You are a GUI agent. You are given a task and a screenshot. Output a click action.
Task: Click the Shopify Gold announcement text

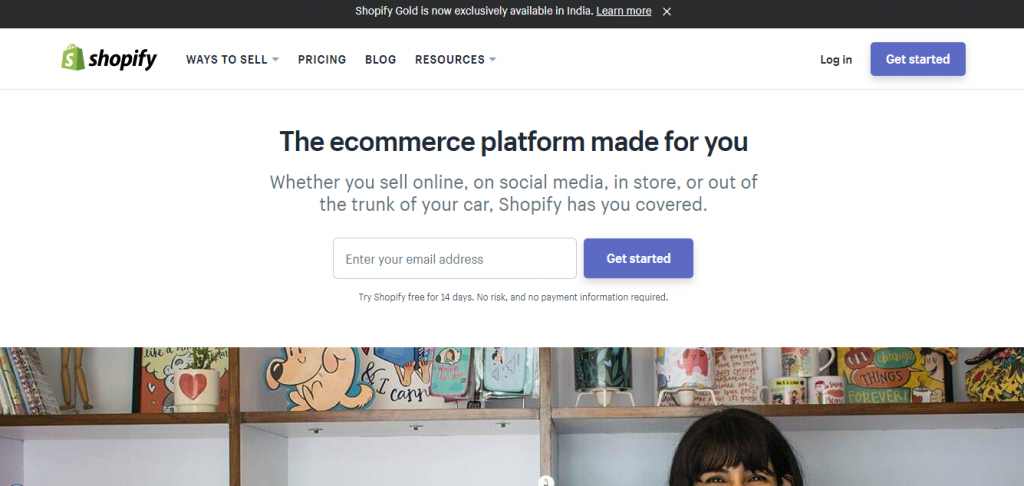pos(475,11)
